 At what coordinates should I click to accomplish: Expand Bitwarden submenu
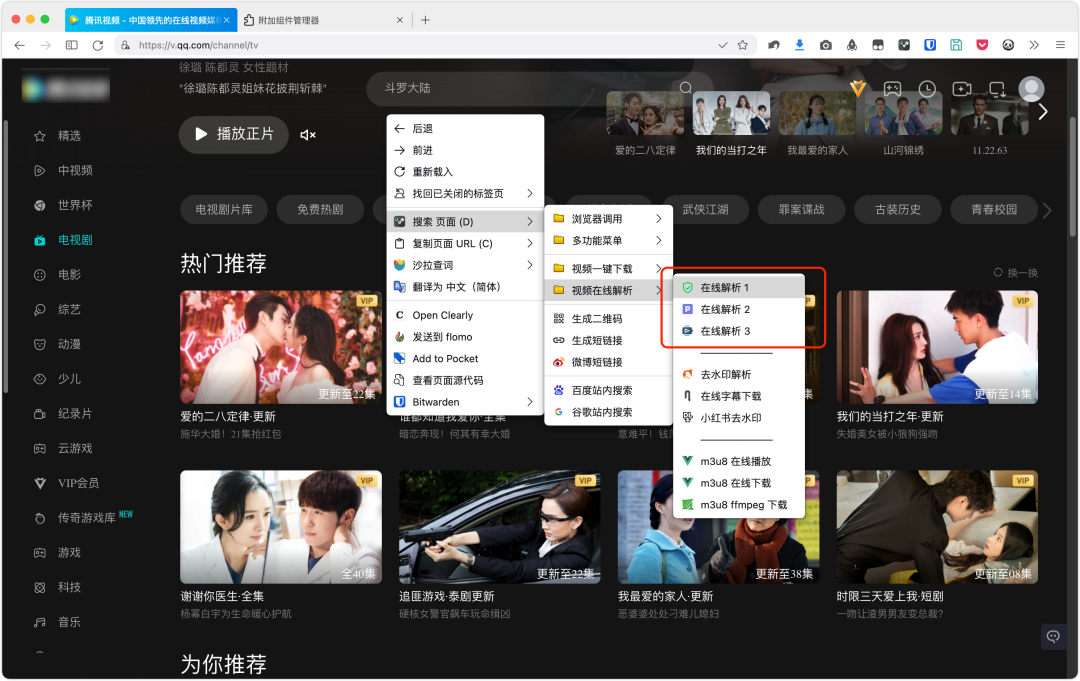tap(465, 402)
